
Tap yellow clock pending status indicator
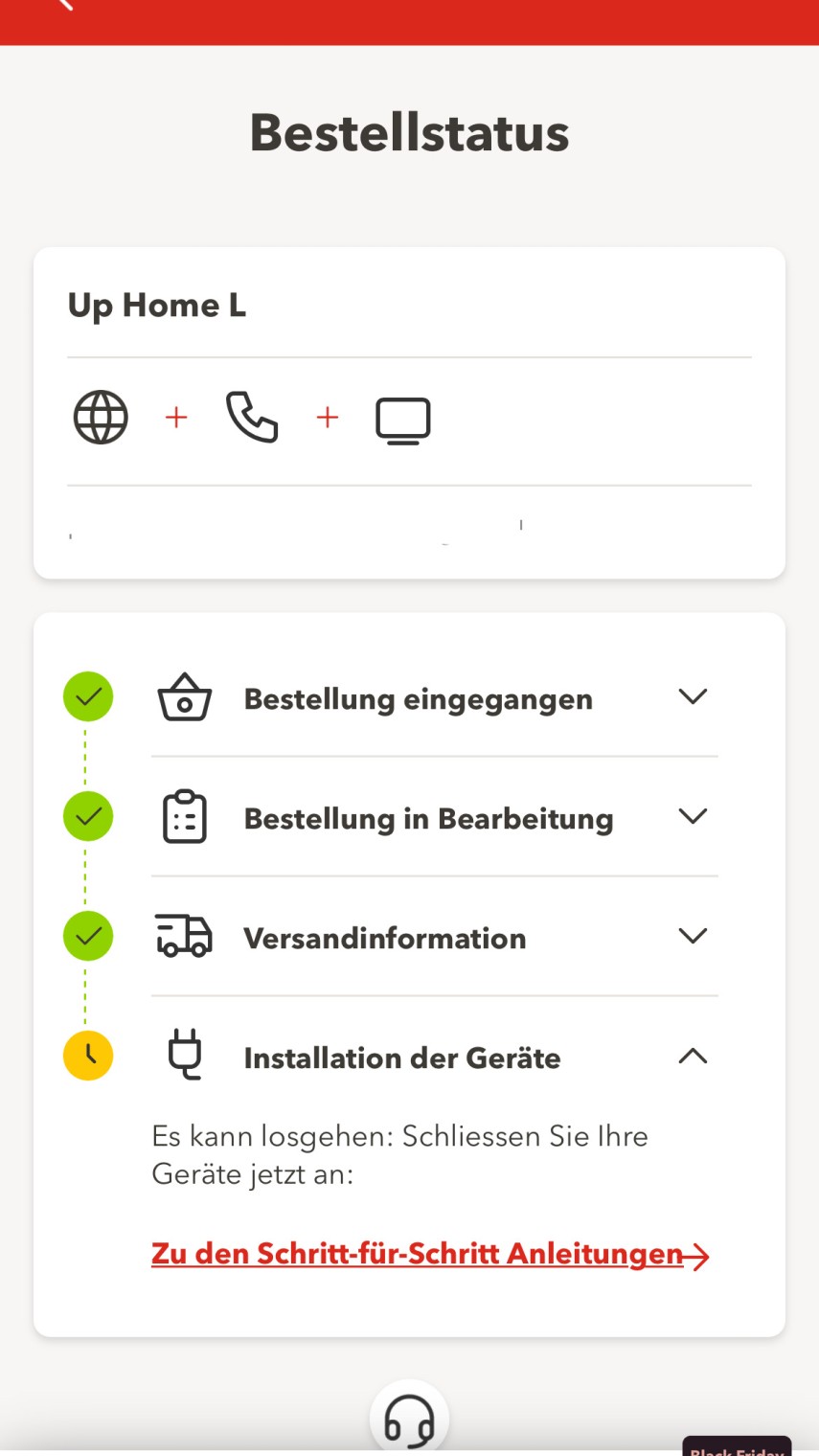pyautogui.click(x=88, y=1056)
